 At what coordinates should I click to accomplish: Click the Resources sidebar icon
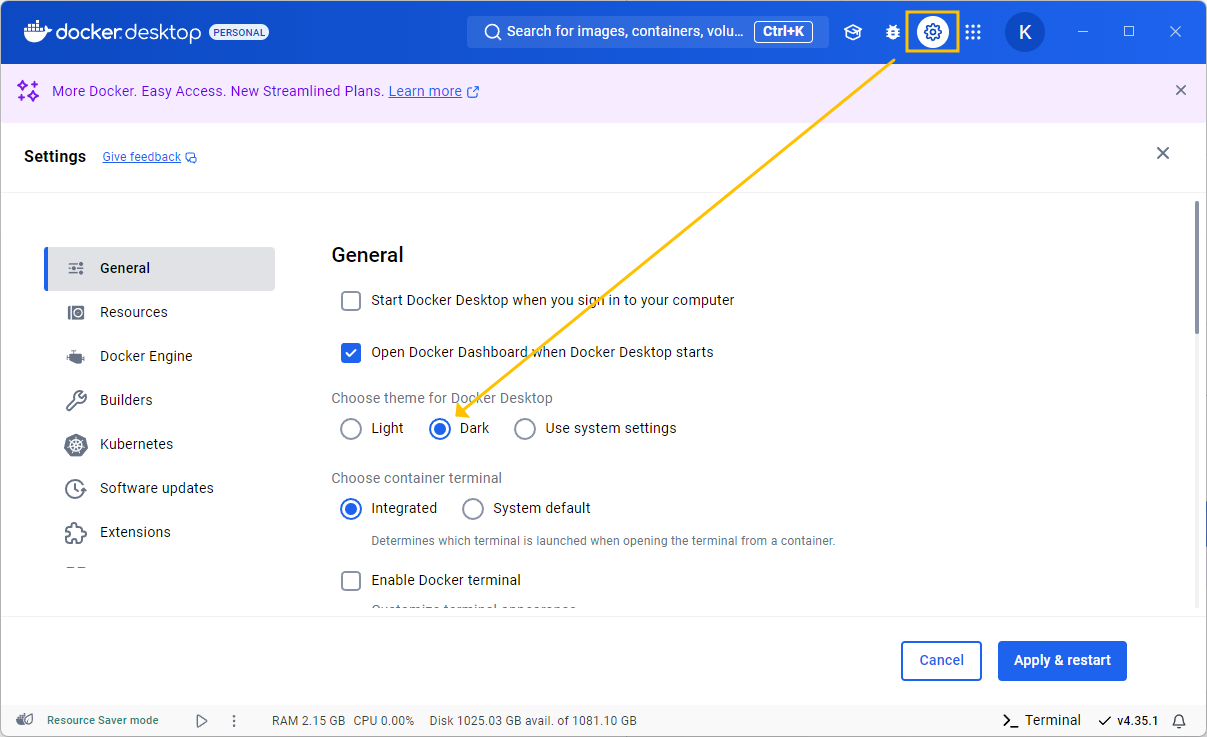click(76, 312)
